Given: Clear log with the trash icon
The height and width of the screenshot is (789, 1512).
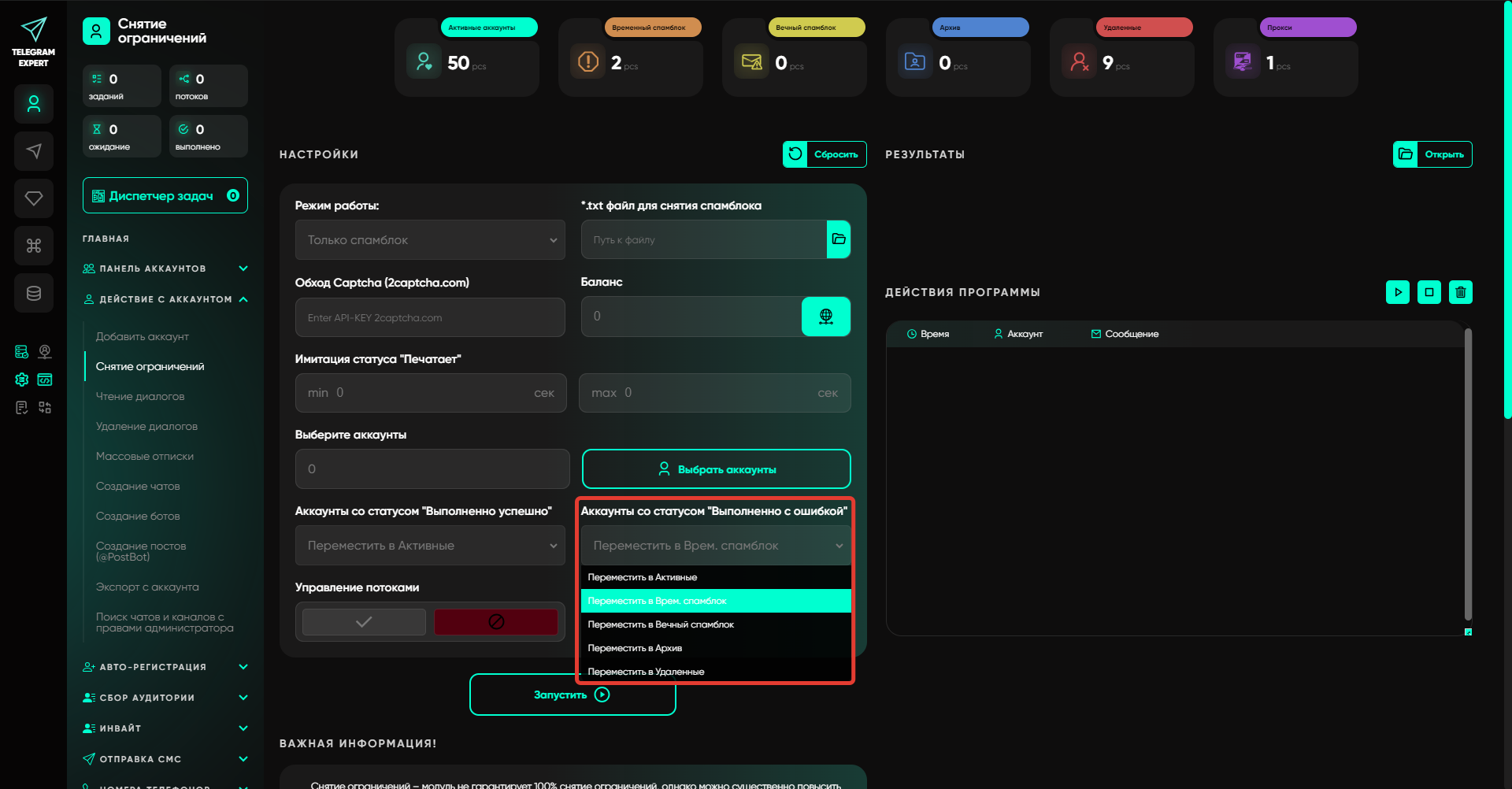Looking at the screenshot, I should tap(1461, 292).
